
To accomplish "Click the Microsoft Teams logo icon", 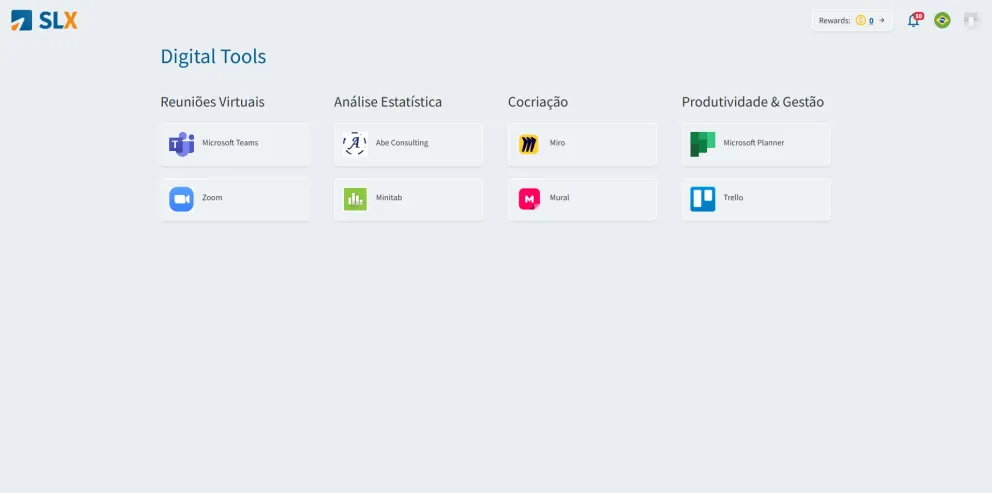I will click(182, 144).
